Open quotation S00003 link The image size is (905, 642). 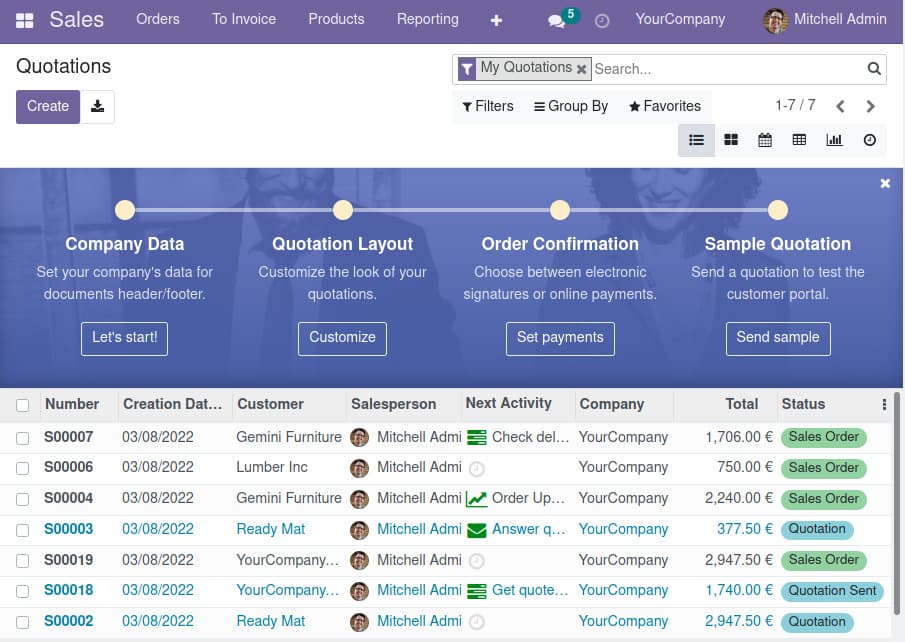click(69, 529)
